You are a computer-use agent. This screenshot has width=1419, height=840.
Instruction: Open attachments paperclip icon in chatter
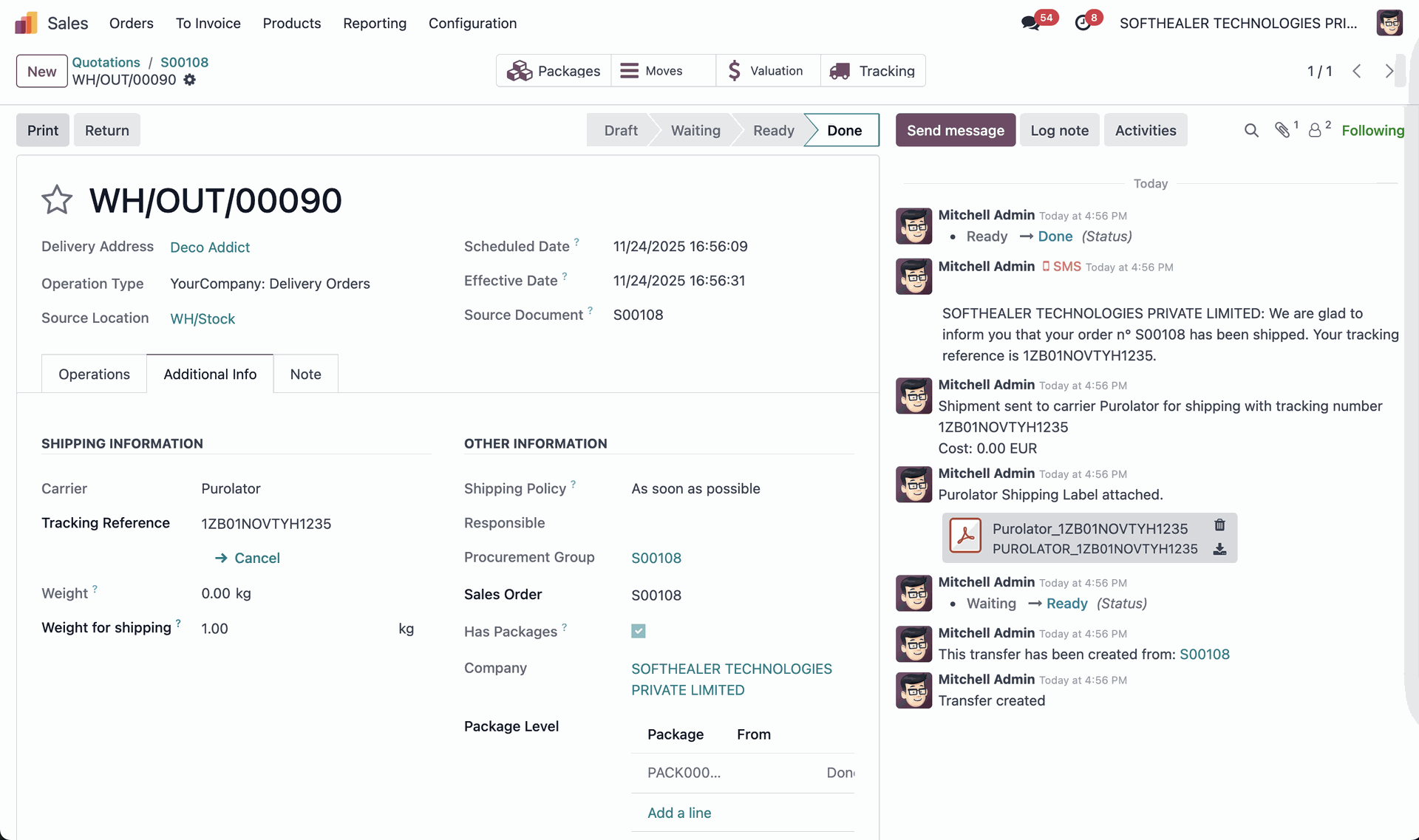point(1283,131)
